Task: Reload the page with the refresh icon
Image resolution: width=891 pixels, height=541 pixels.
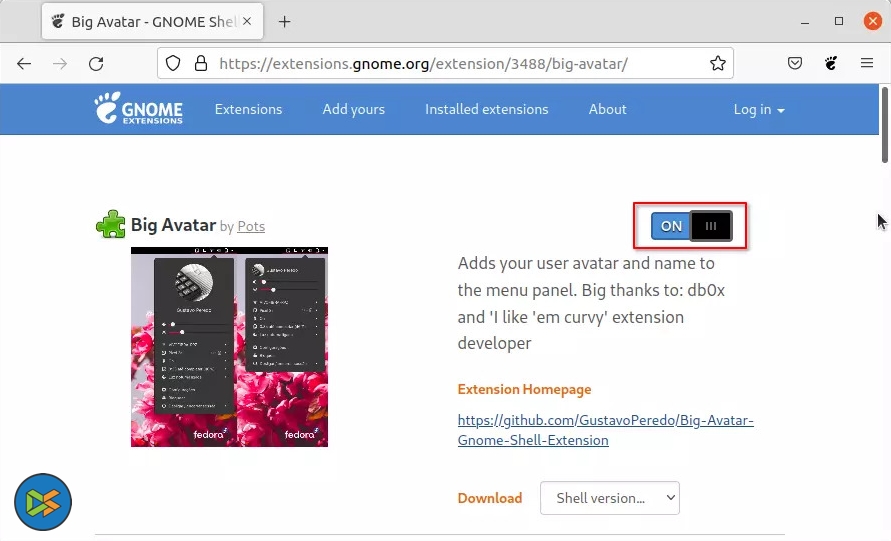Action: (96, 64)
